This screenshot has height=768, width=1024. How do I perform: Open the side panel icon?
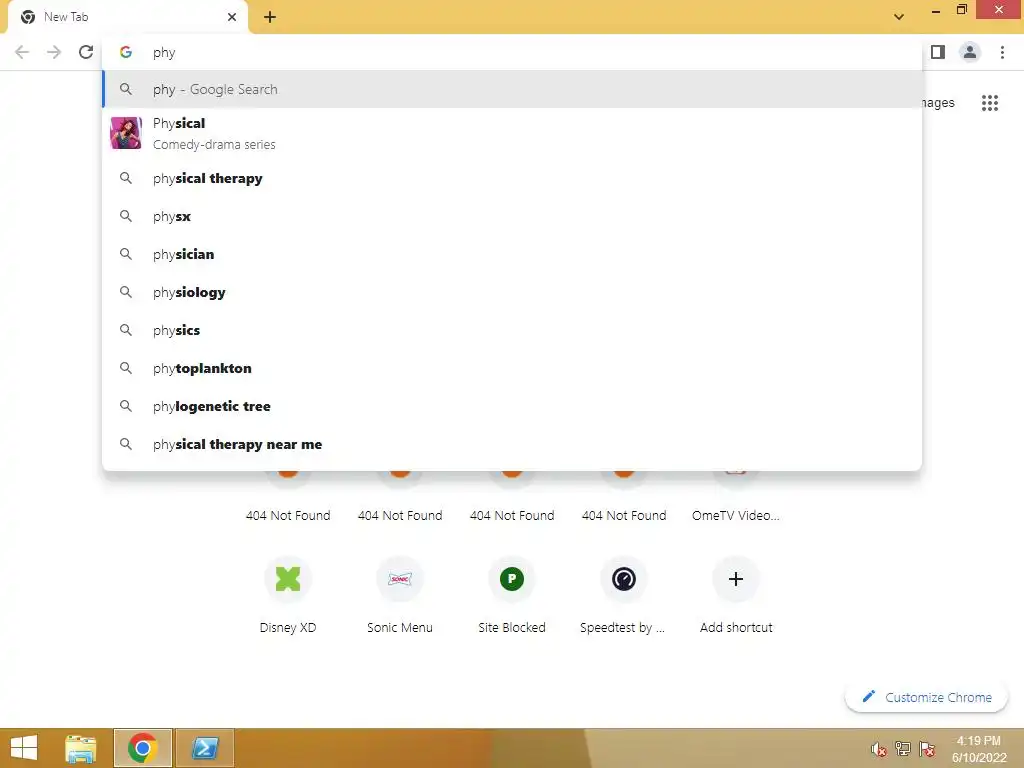(x=938, y=52)
